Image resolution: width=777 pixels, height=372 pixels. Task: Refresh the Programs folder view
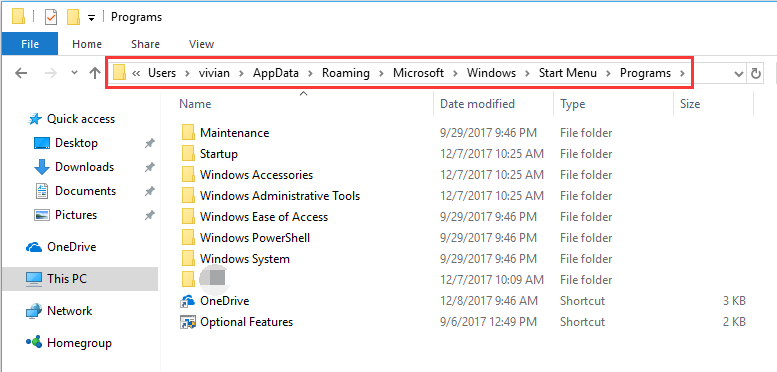(755, 74)
